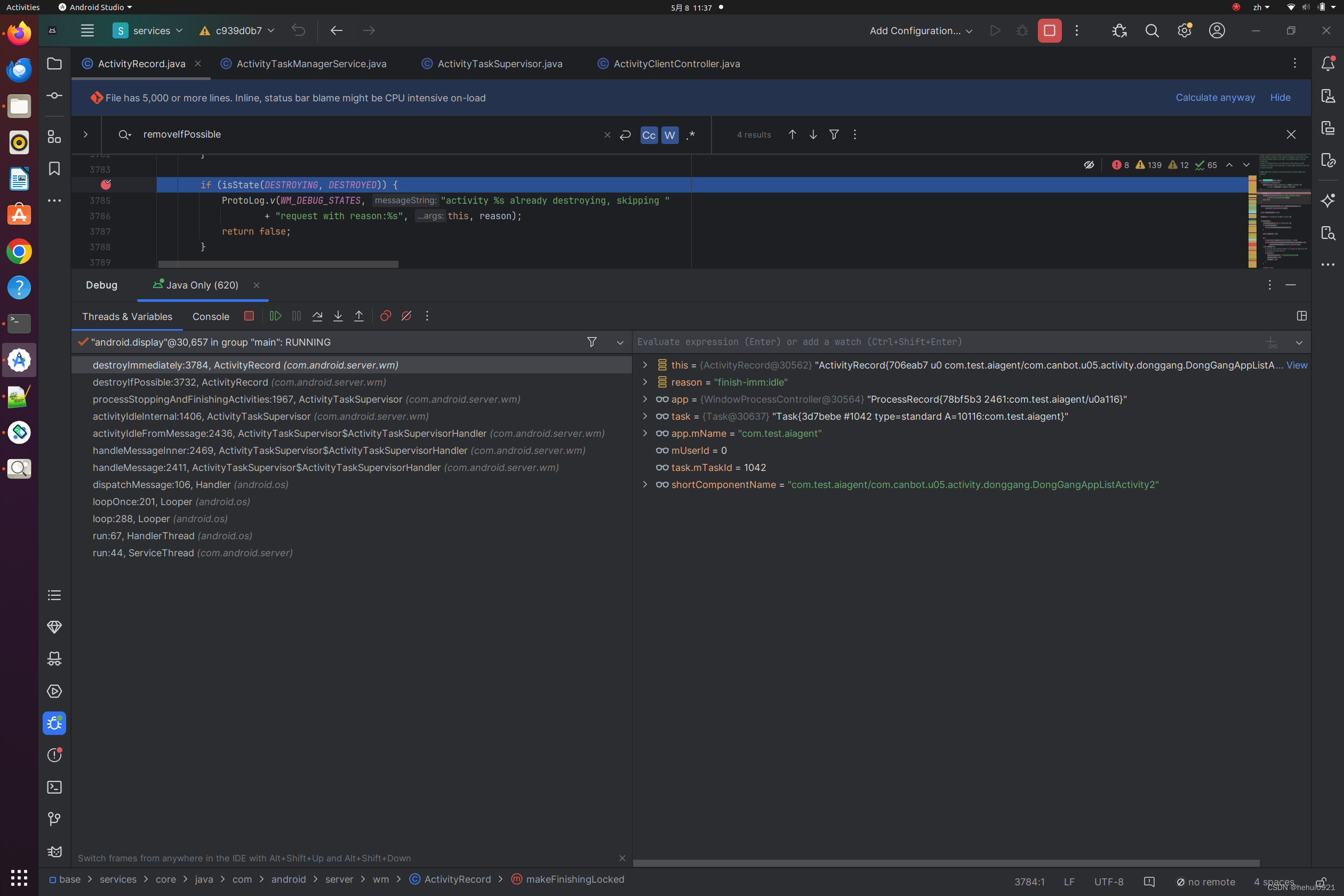The width and height of the screenshot is (1344, 896).
Task: Click makeFinishingLocked in the breadcrumb
Action: [x=567, y=879]
